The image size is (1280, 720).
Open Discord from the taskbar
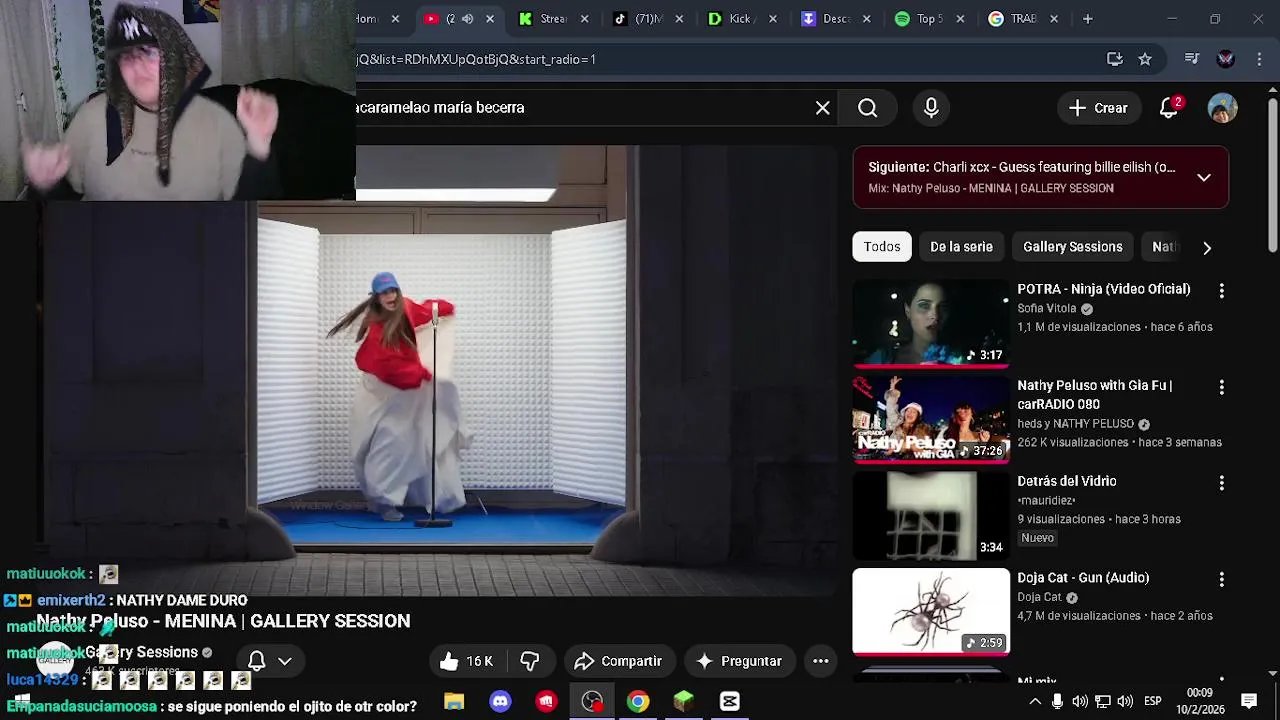500,702
